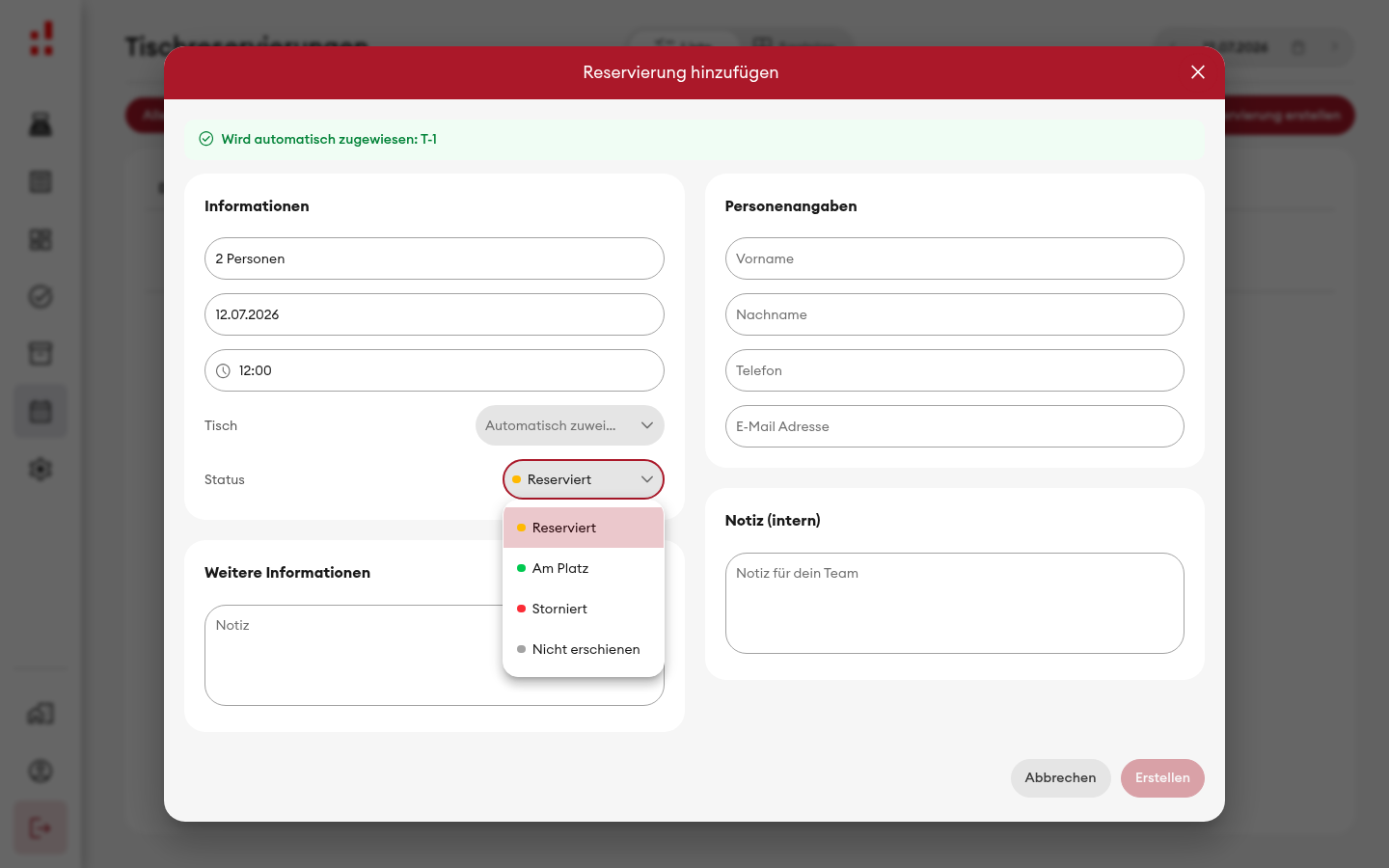Collapse the Status dropdown showing Reserviert
The height and width of the screenshot is (868, 1389).
coord(584,479)
